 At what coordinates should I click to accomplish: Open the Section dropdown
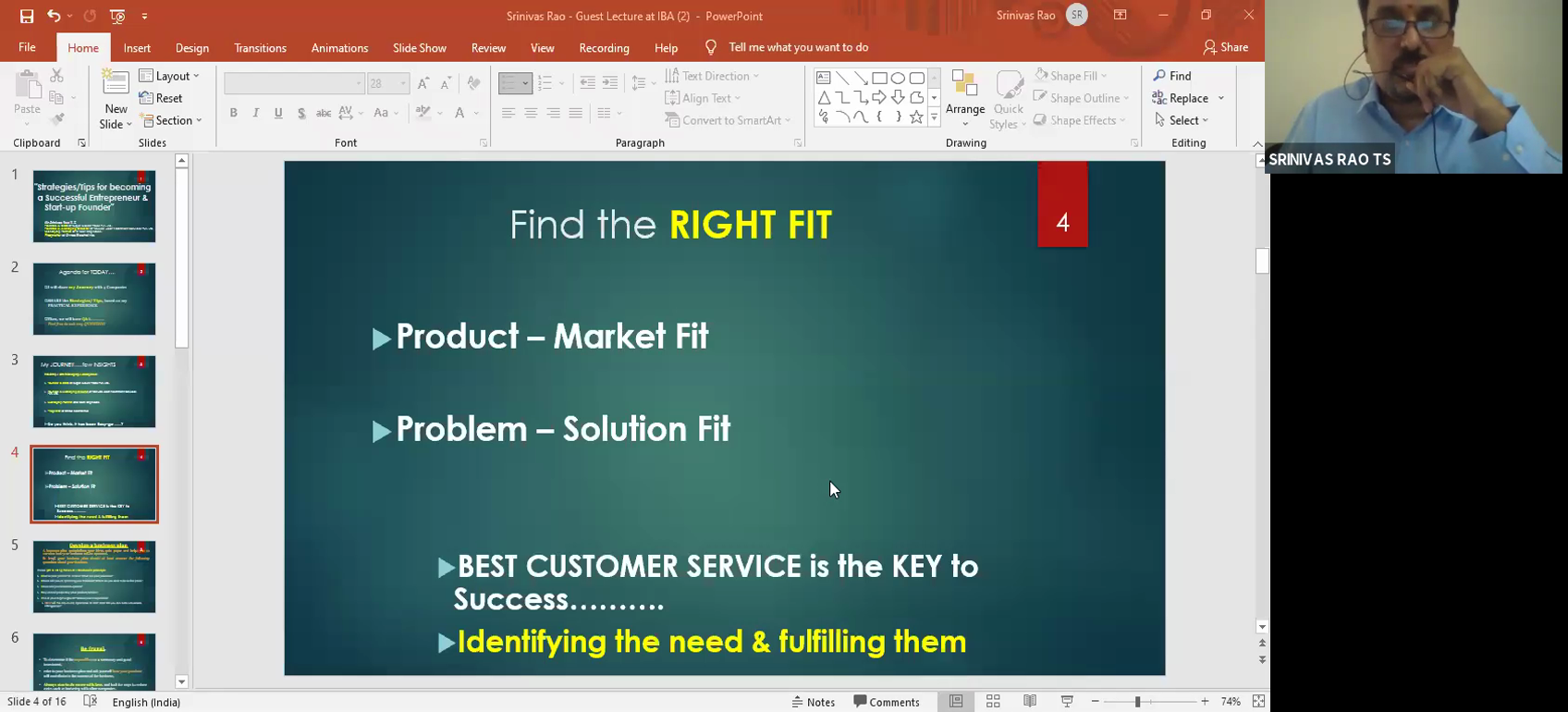coord(172,120)
